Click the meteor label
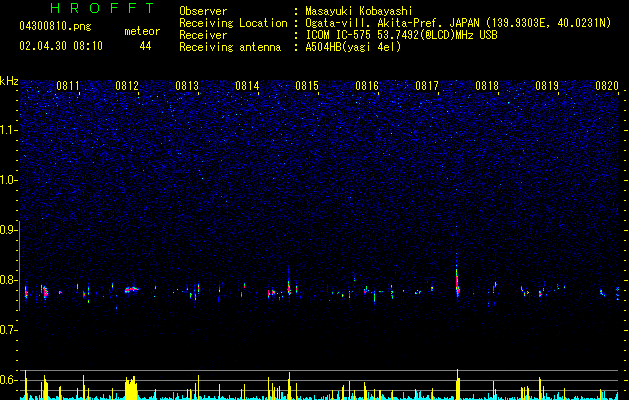Image resolution: width=629 pixels, height=400 pixels. click(142, 31)
